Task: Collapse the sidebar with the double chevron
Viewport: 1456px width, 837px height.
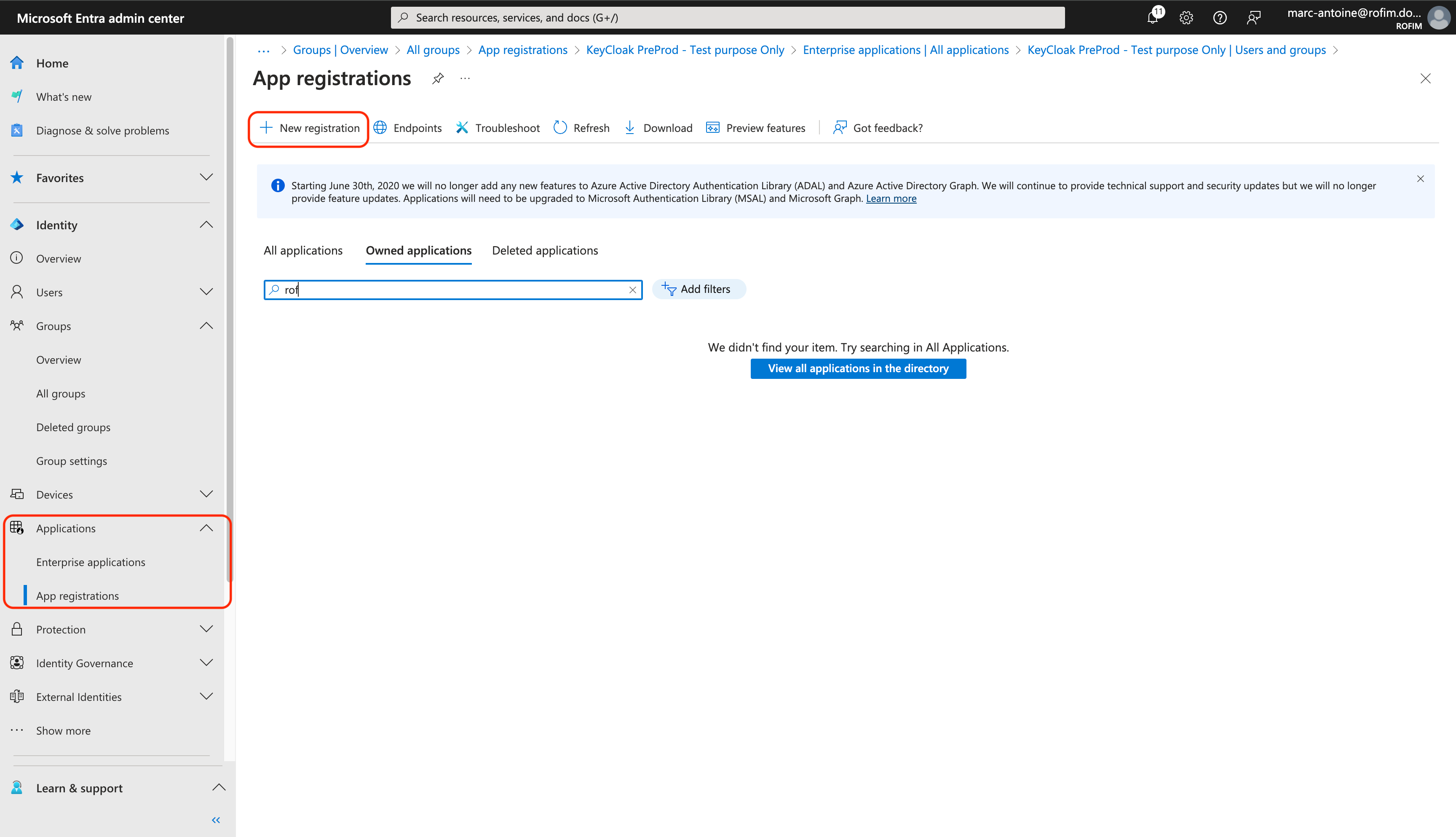Action: click(x=215, y=820)
